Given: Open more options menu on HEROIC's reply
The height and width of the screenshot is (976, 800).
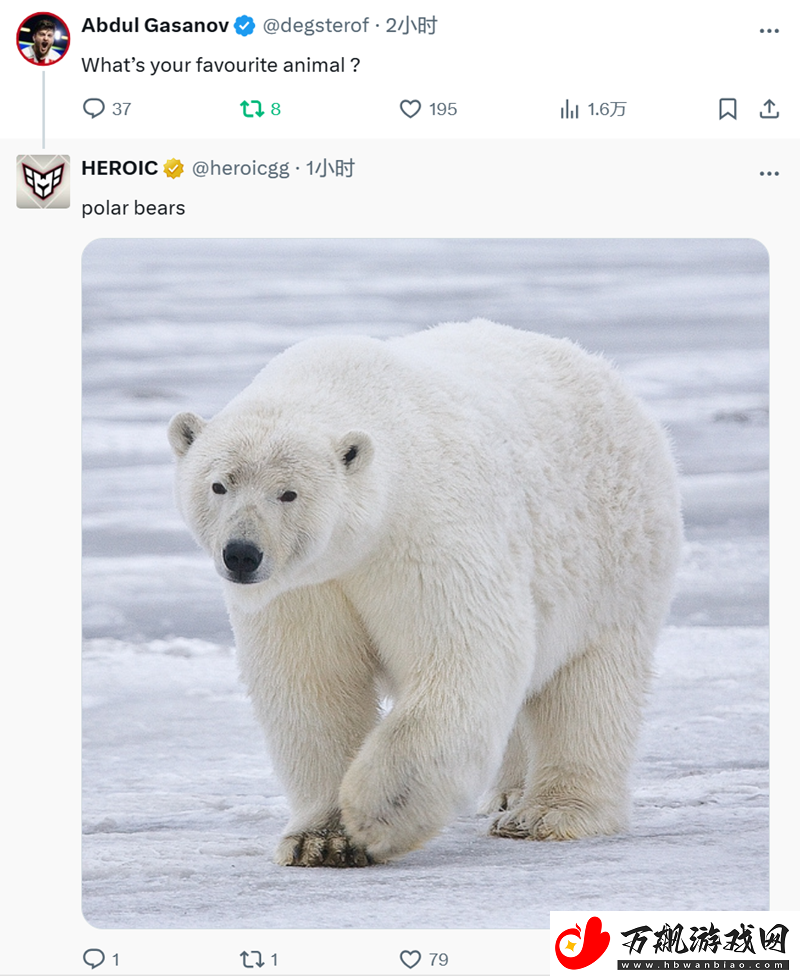Looking at the screenshot, I should click(769, 174).
